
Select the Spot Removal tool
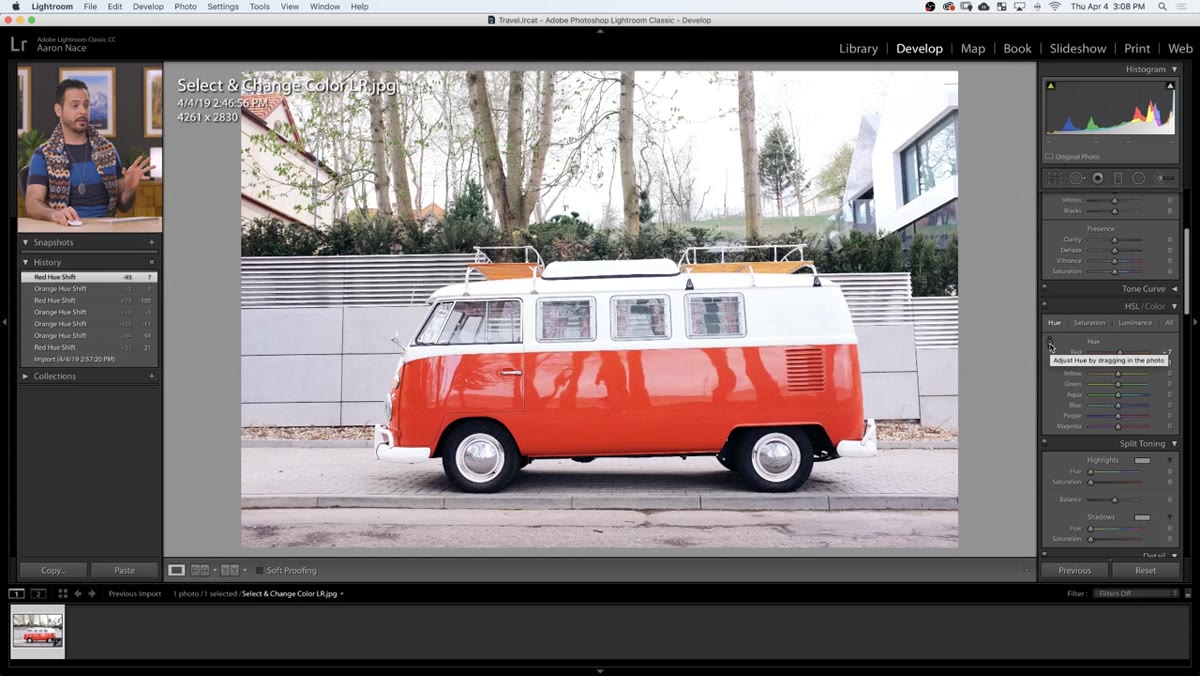tap(1077, 178)
